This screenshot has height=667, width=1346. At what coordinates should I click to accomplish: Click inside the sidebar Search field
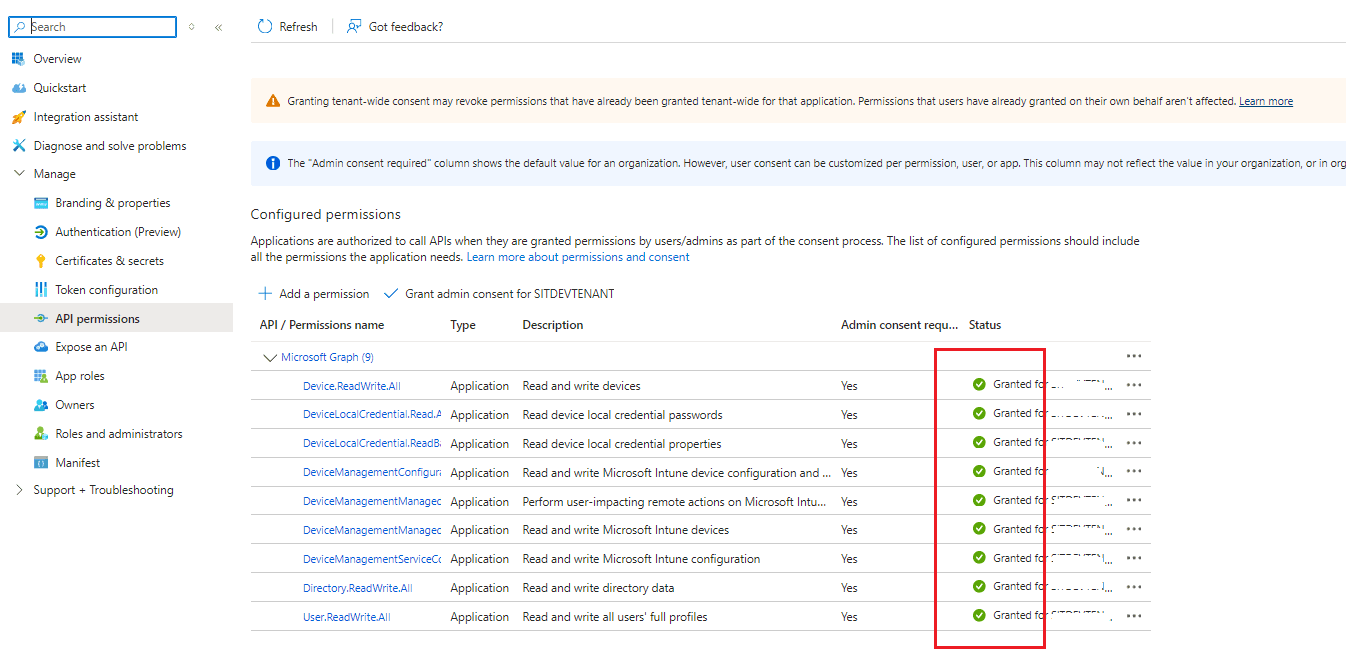[x=92, y=26]
